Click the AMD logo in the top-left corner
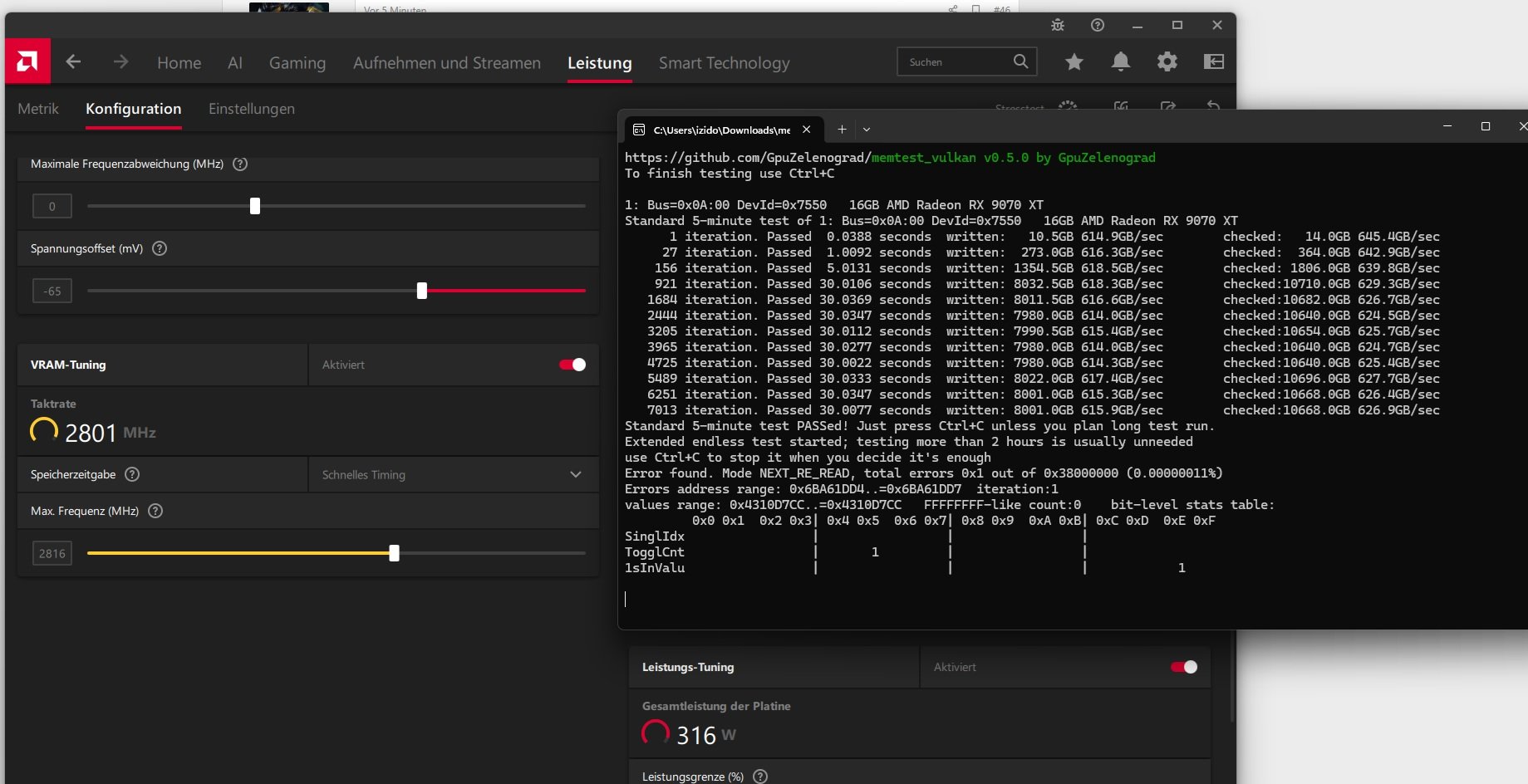Screen dimensions: 1528x784 (x=27, y=61)
